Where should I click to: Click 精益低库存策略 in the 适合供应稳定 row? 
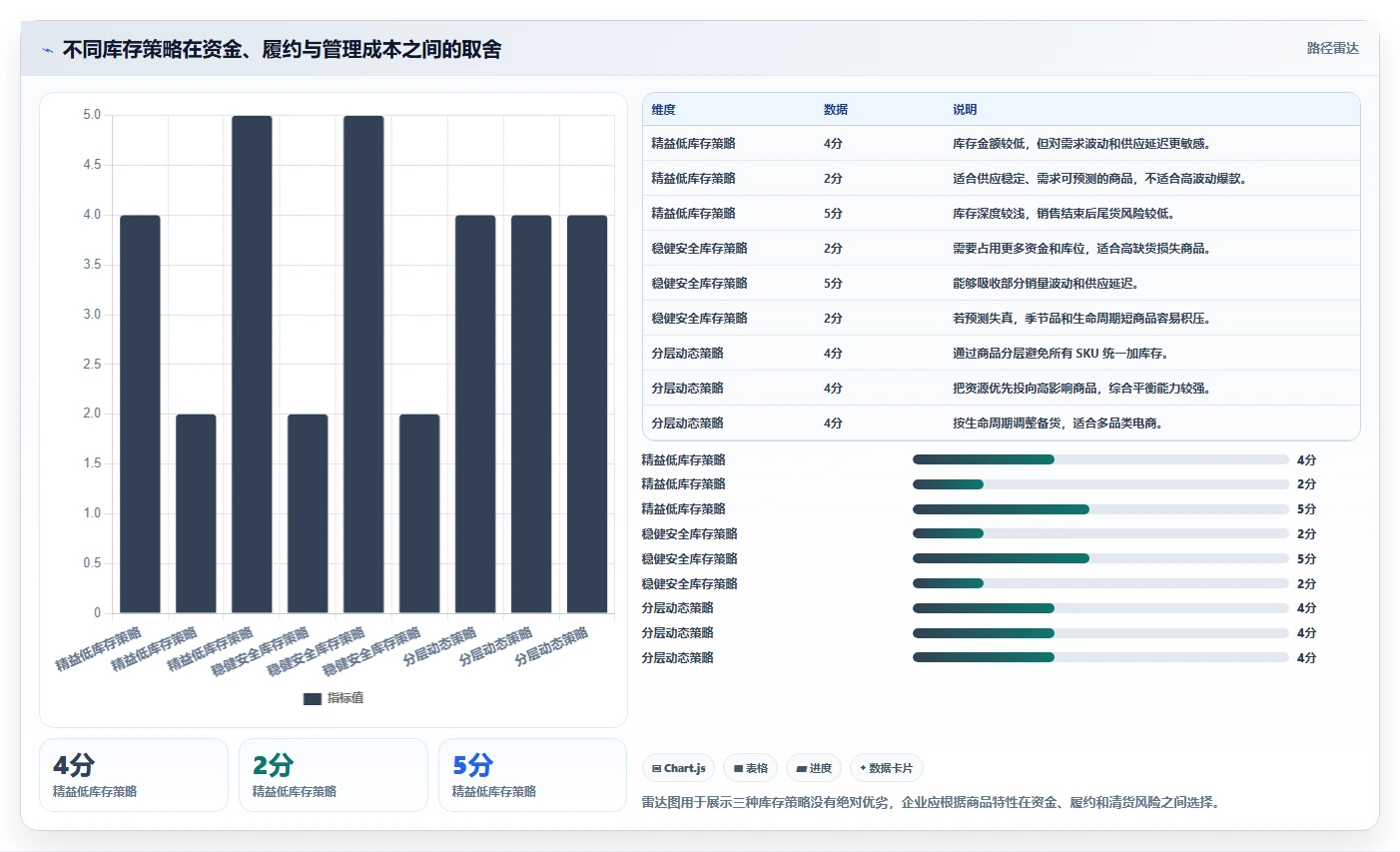point(694,179)
